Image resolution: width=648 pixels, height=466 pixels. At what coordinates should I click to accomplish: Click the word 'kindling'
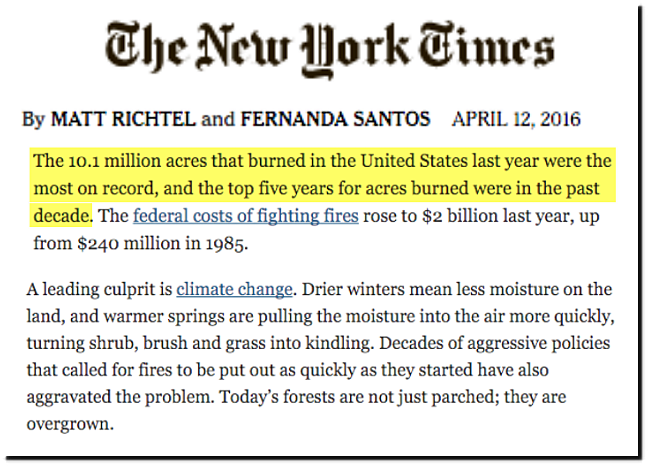(x=339, y=344)
